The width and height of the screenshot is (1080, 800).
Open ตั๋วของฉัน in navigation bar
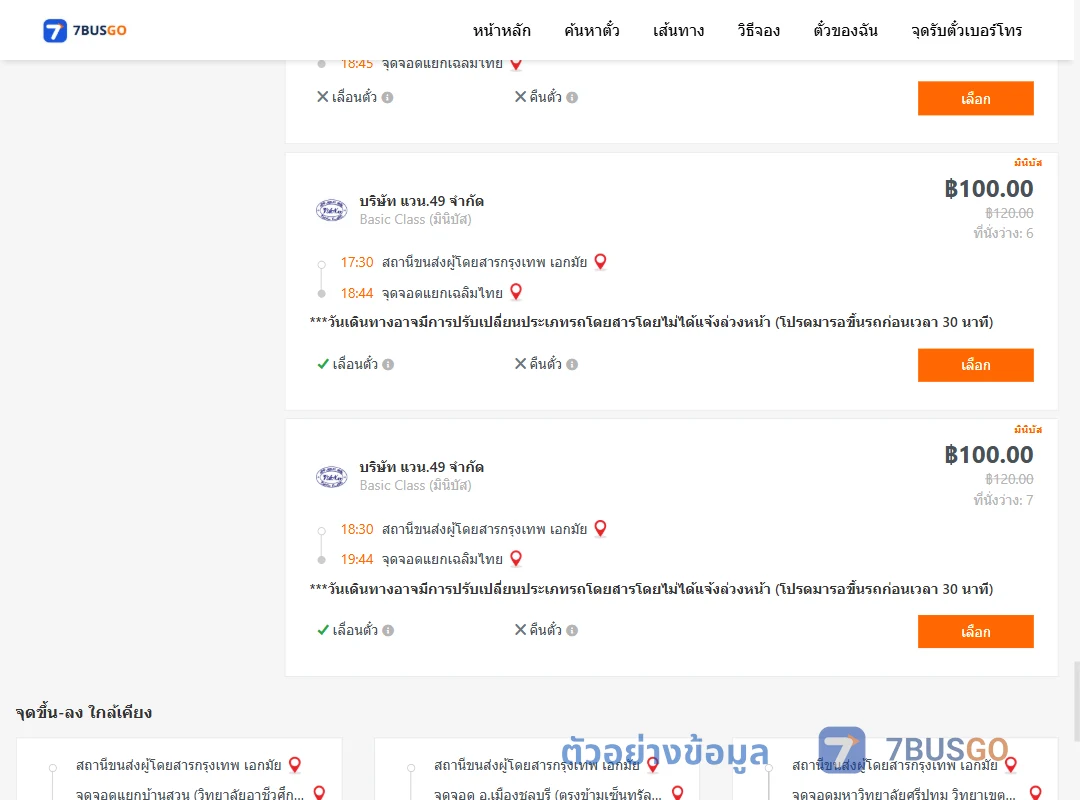[845, 30]
